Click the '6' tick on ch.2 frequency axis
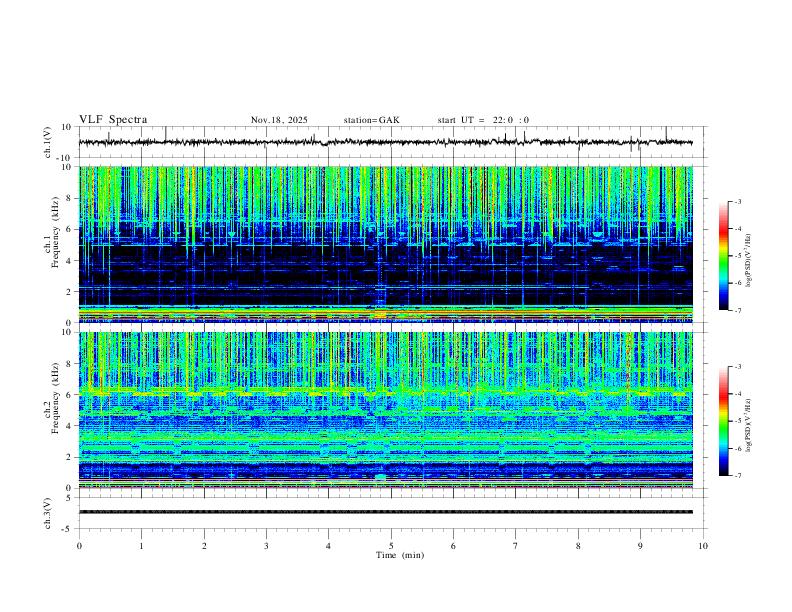The height and width of the screenshot is (612, 792). (x=69, y=395)
